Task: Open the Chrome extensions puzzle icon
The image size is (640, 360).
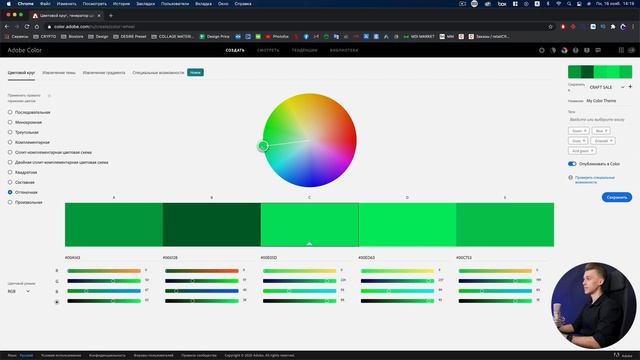Action: click(613, 27)
